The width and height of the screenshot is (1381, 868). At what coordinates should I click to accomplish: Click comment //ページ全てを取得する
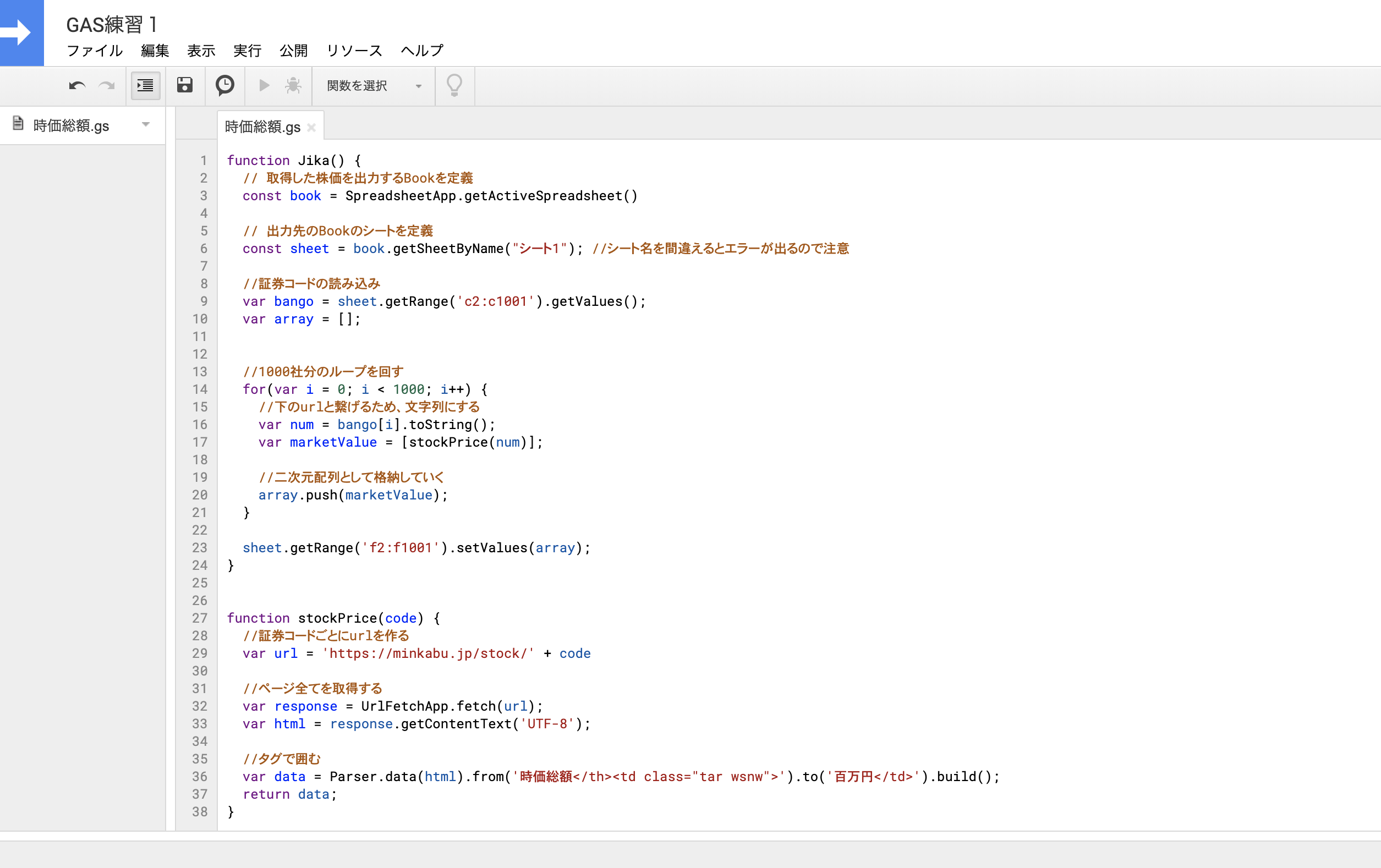click(313, 689)
